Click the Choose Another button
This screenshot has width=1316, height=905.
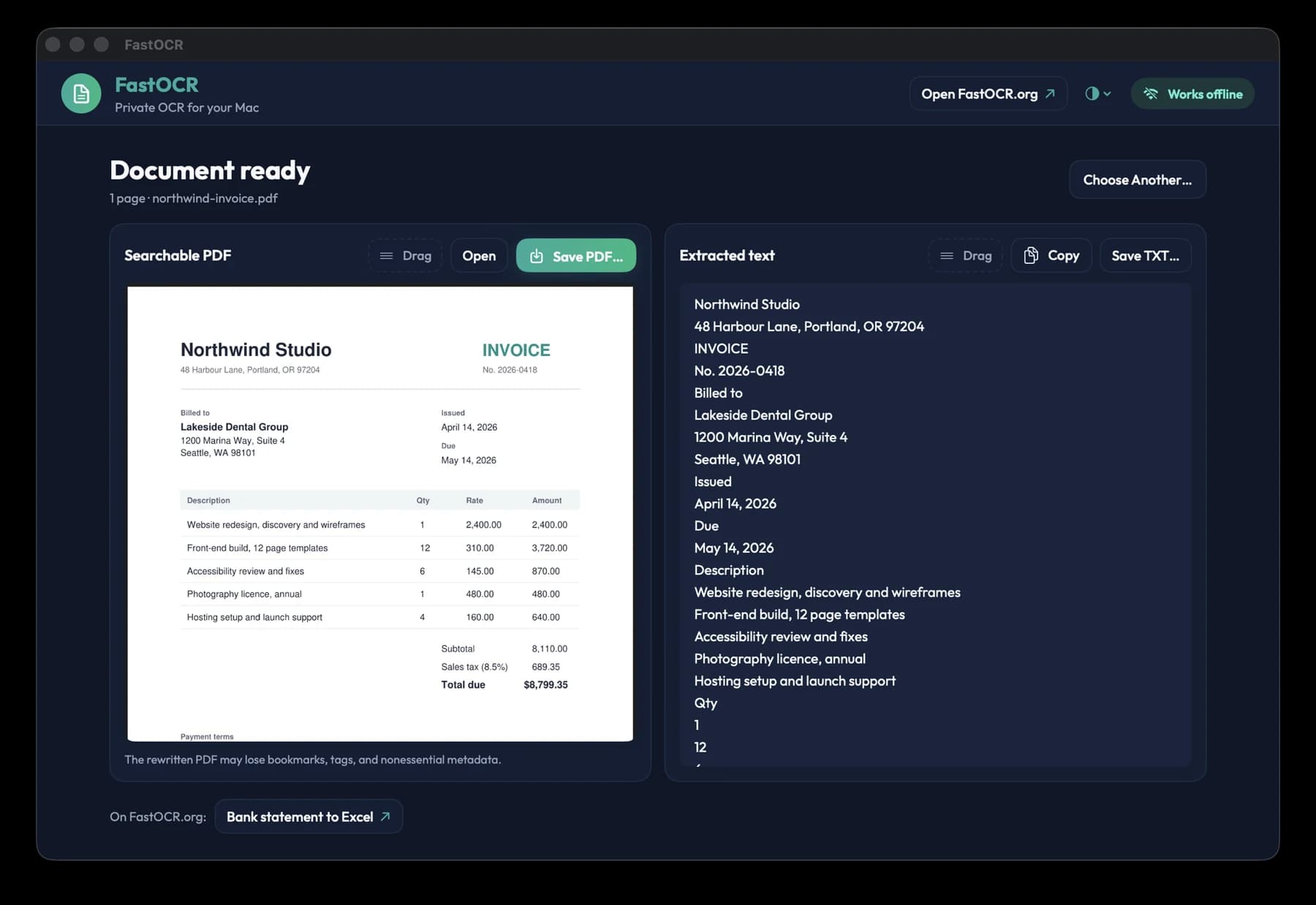(x=1137, y=180)
